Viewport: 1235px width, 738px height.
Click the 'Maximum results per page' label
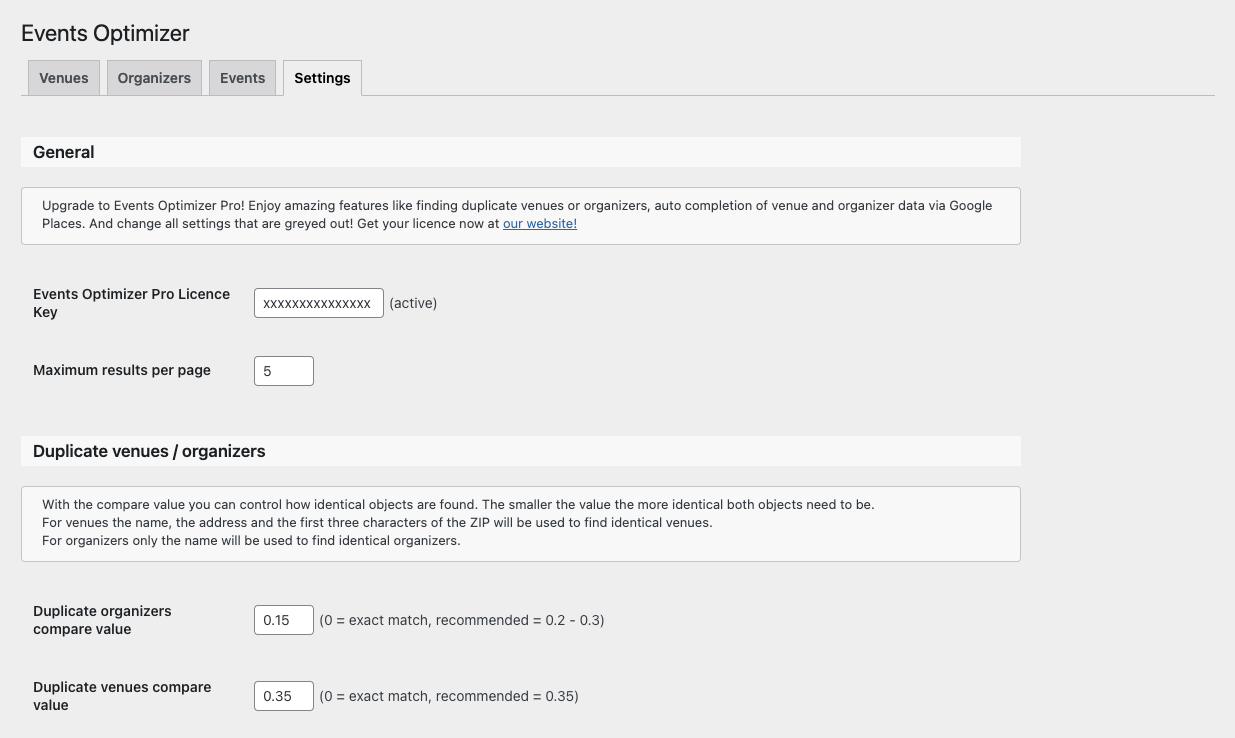click(122, 370)
